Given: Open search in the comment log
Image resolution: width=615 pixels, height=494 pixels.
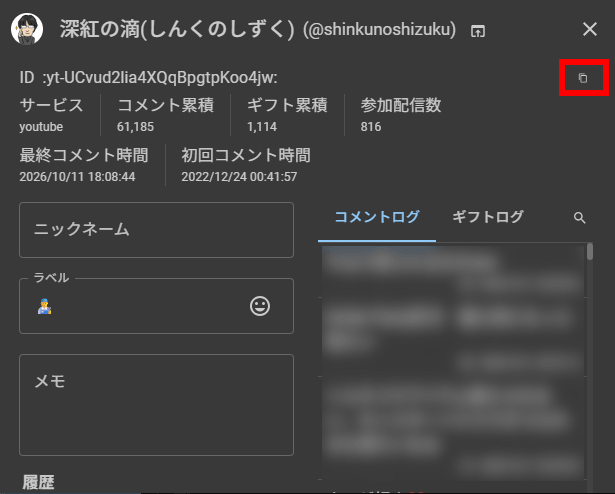Looking at the screenshot, I should pyautogui.click(x=579, y=218).
